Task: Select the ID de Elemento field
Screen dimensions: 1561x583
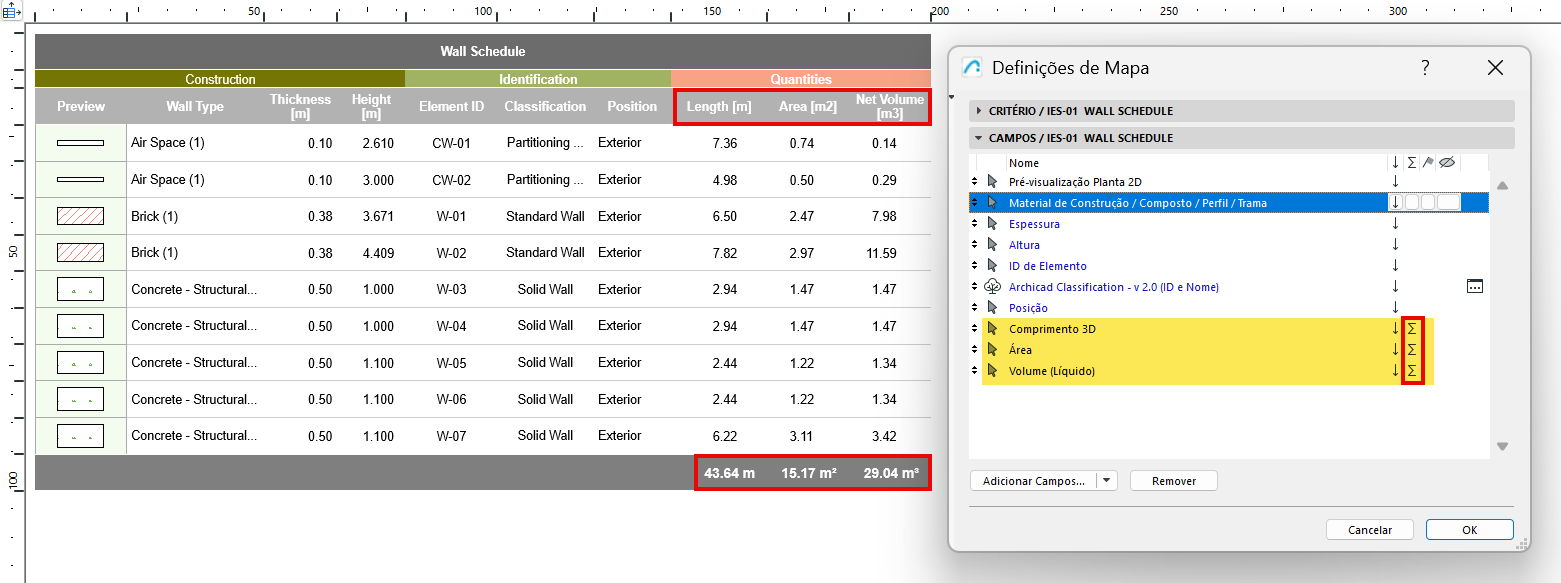Action: coord(1047,266)
